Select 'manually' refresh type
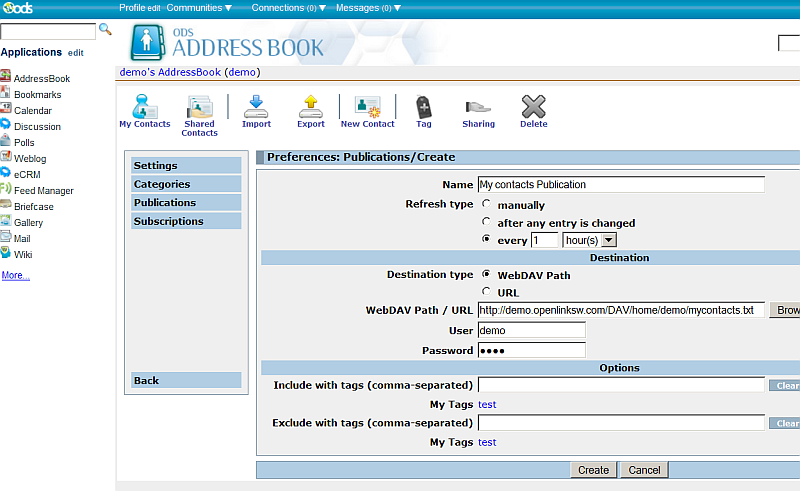800x491 pixels. point(487,204)
